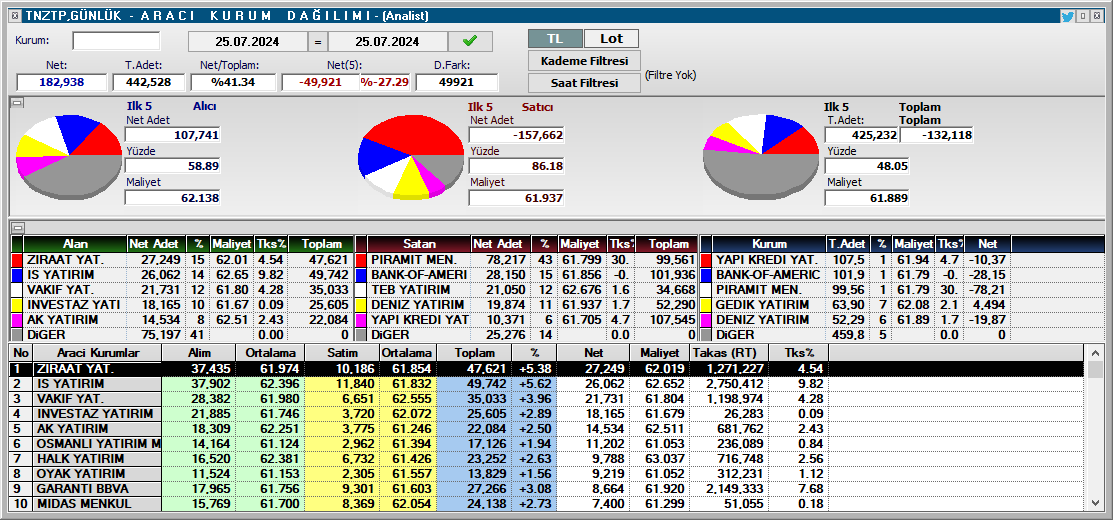Switch display to TL mode
Viewport: 1113px width, 520px height.
coord(555,39)
